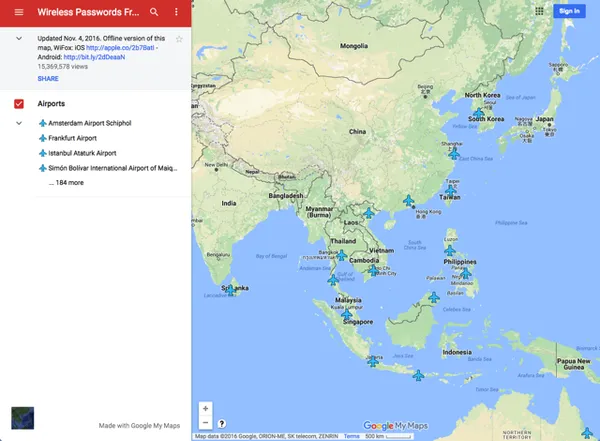Click the 500 km scale bar
Screen dimensions: 600x441
388,436
